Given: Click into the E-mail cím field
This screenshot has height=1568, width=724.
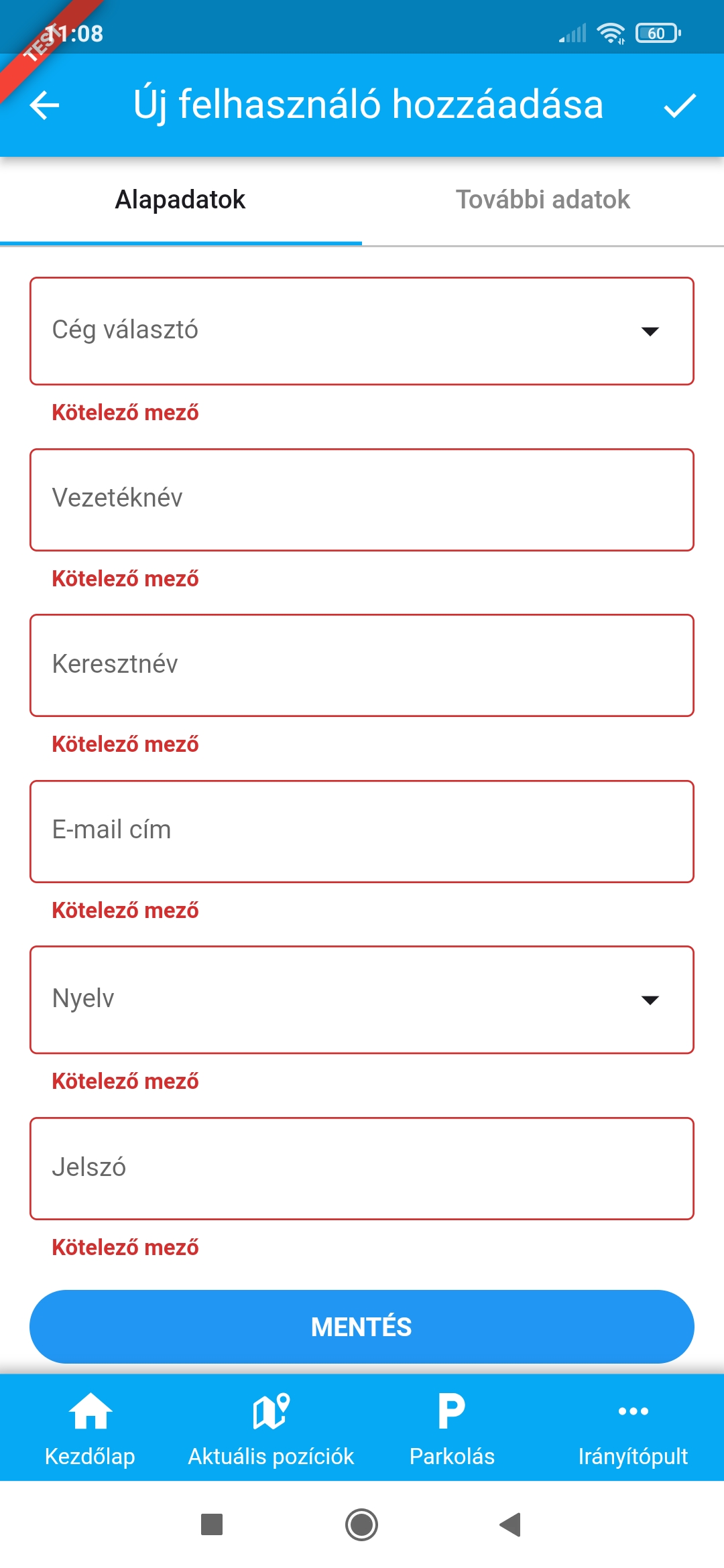Looking at the screenshot, I should [x=362, y=831].
